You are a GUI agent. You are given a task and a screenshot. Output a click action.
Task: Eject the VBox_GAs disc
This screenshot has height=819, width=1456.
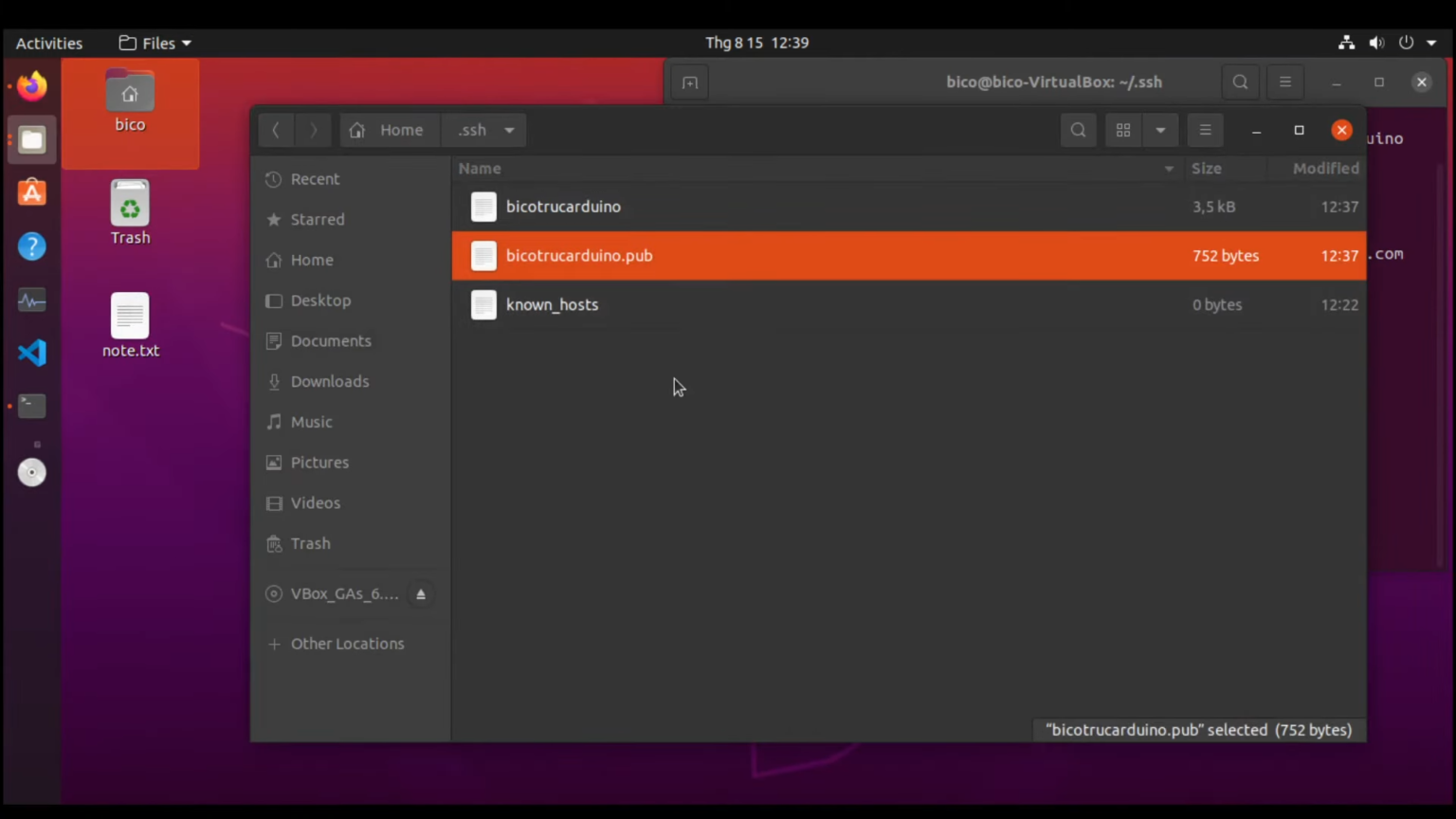[421, 594]
